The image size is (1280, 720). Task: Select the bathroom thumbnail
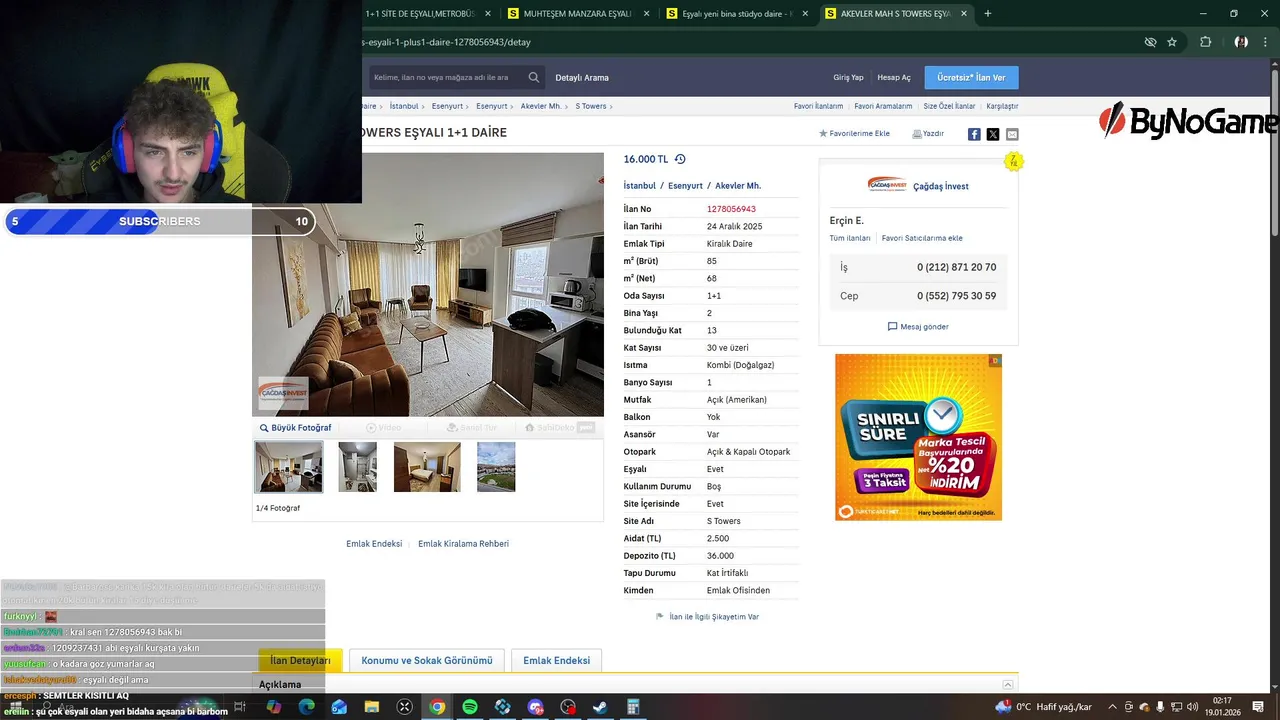tap(357, 467)
